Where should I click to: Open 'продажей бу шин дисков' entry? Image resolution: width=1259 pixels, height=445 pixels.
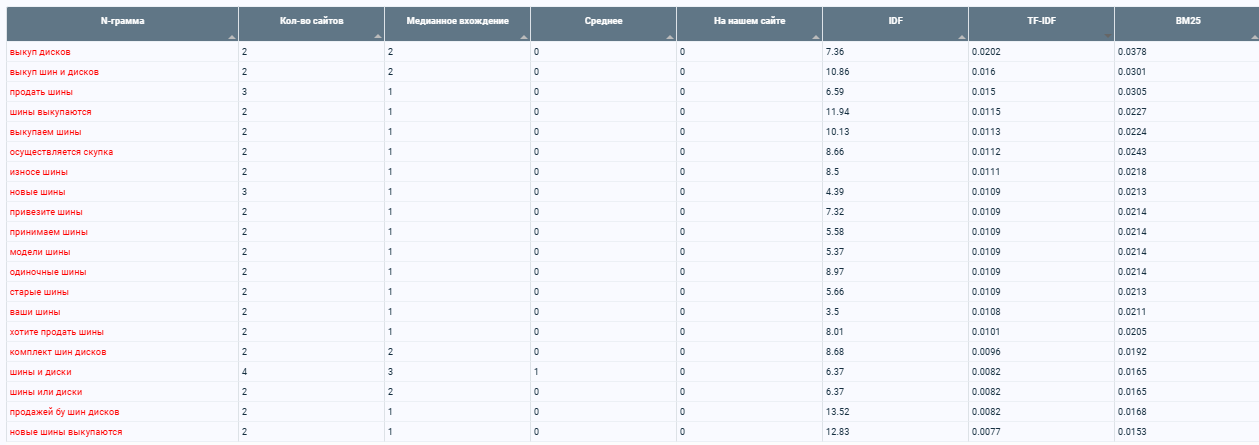tap(64, 412)
